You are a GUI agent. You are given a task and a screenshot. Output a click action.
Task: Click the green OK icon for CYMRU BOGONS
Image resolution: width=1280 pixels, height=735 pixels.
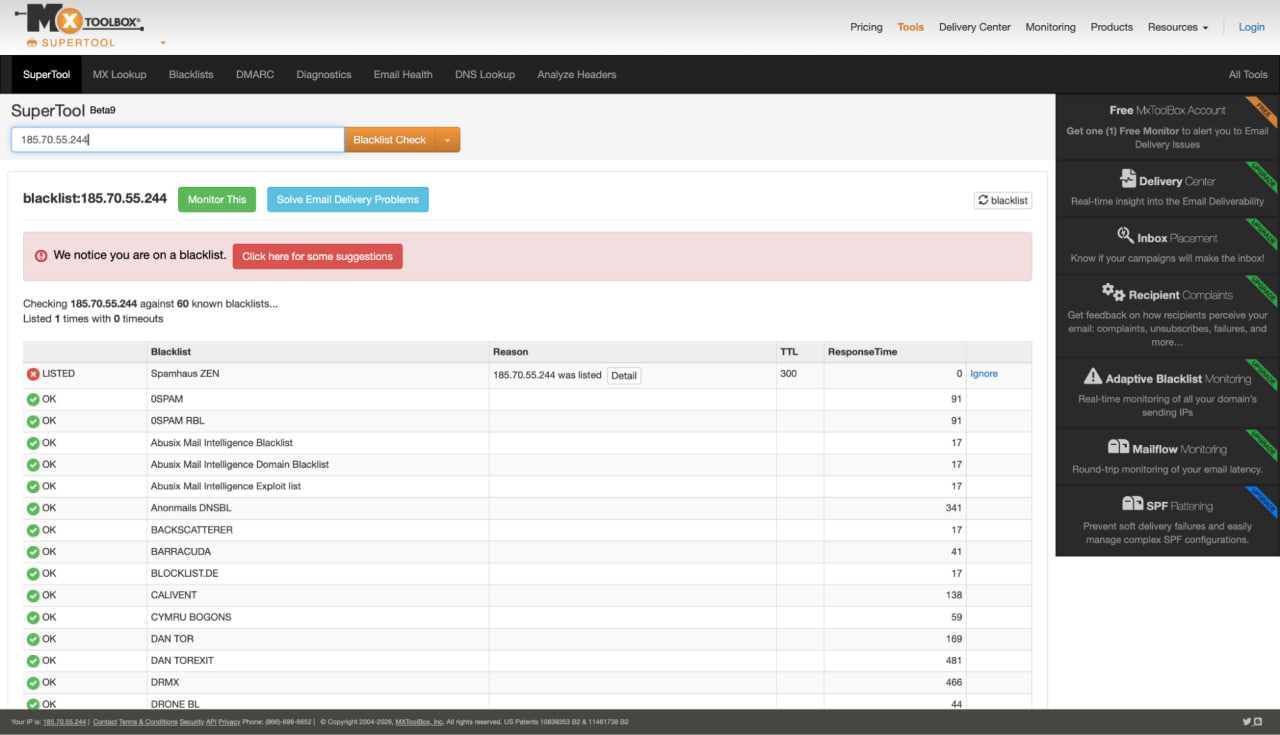point(33,617)
